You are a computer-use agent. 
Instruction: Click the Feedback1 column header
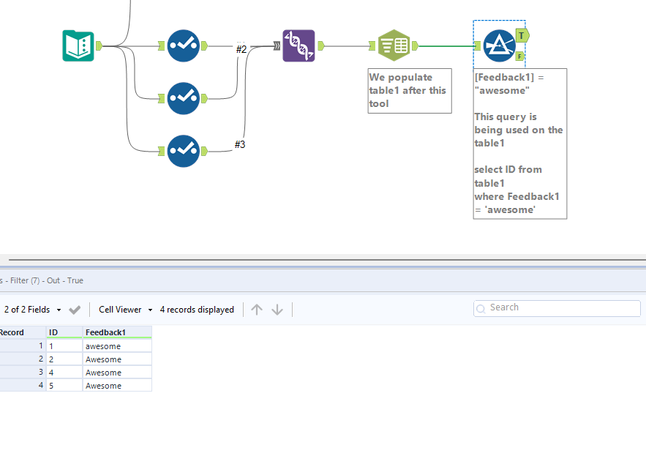pyautogui.click(x=117, y=332)
